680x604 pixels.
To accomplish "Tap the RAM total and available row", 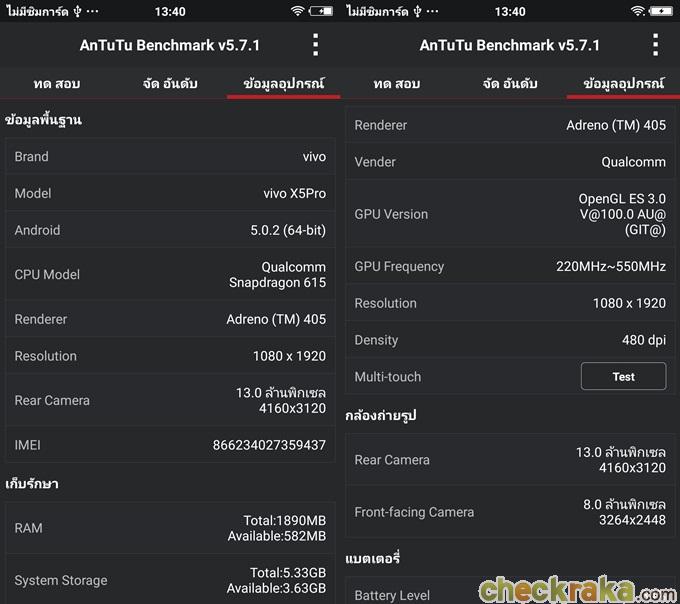I will [170, 528].
